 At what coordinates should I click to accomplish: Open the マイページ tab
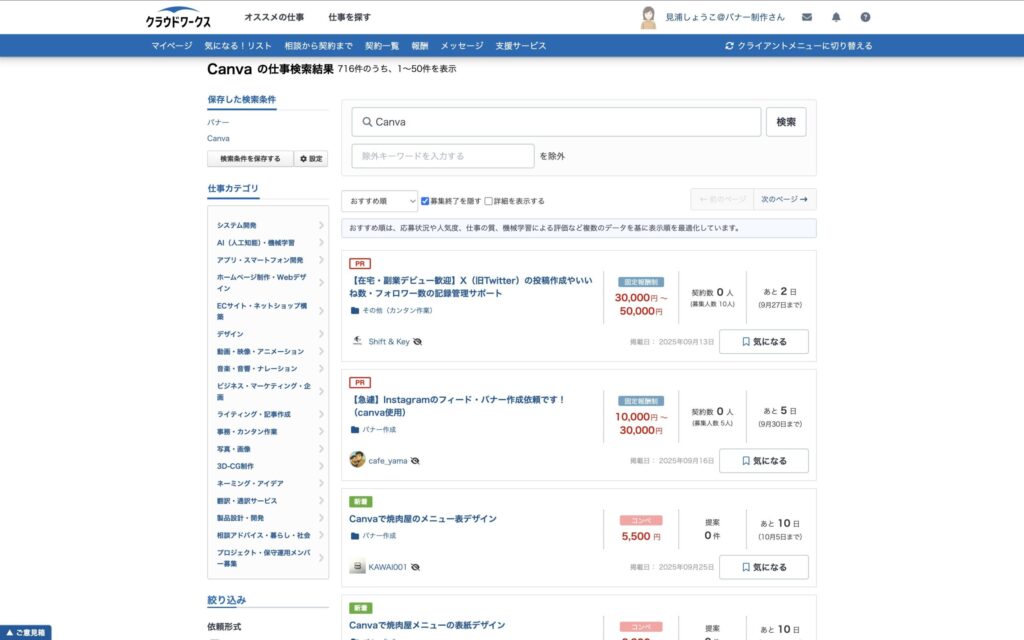click(x=171, y=46)
